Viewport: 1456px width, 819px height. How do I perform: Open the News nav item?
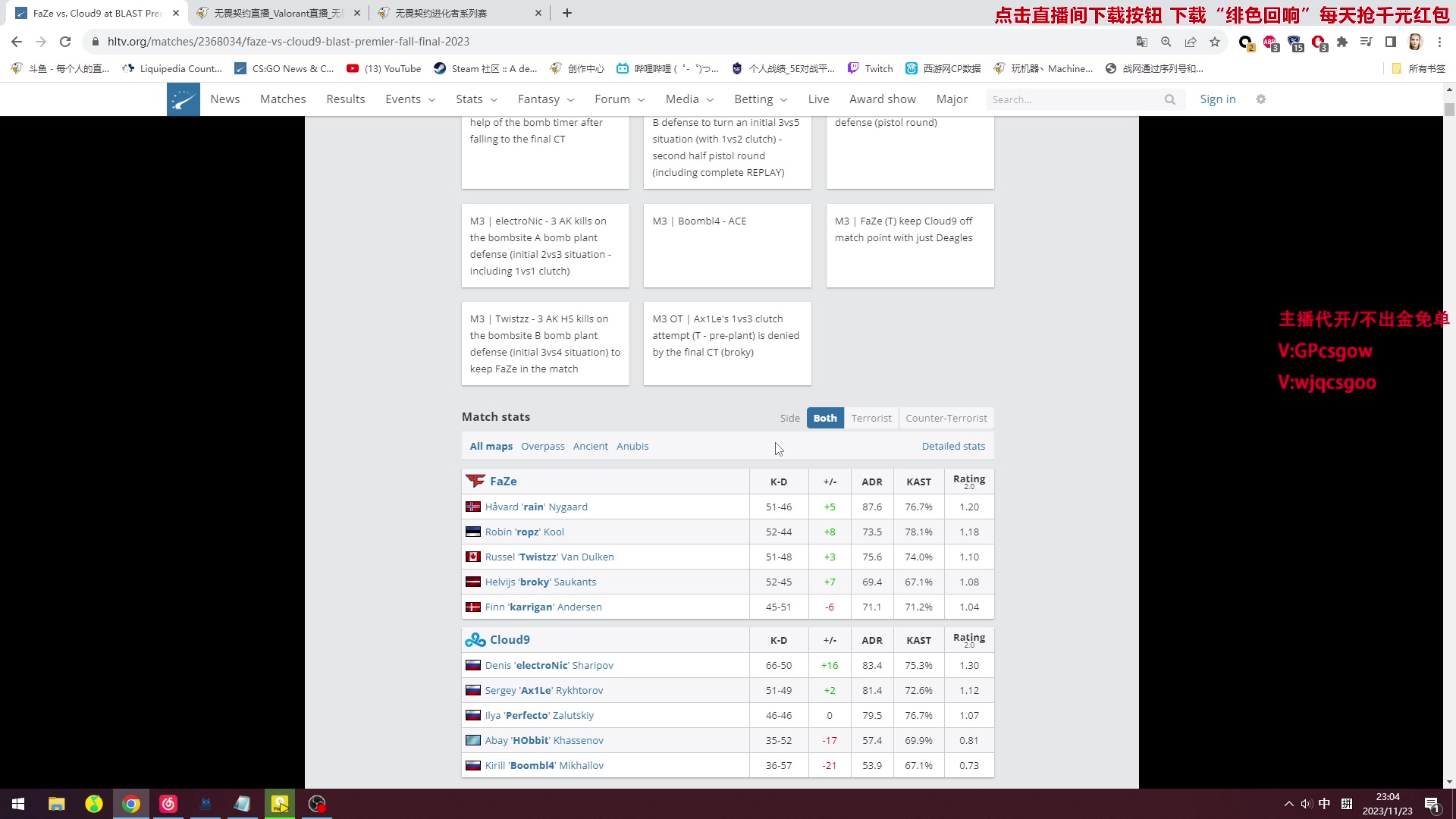(225, 99)
